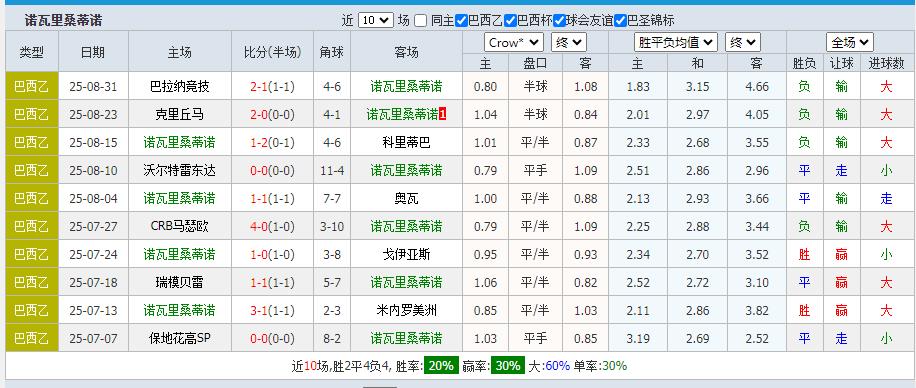The width and height of the screenshot is (916, 388).
Task: Click the 4-0(1-0) score on 25-07-27
Action: [x=272, y=227]
